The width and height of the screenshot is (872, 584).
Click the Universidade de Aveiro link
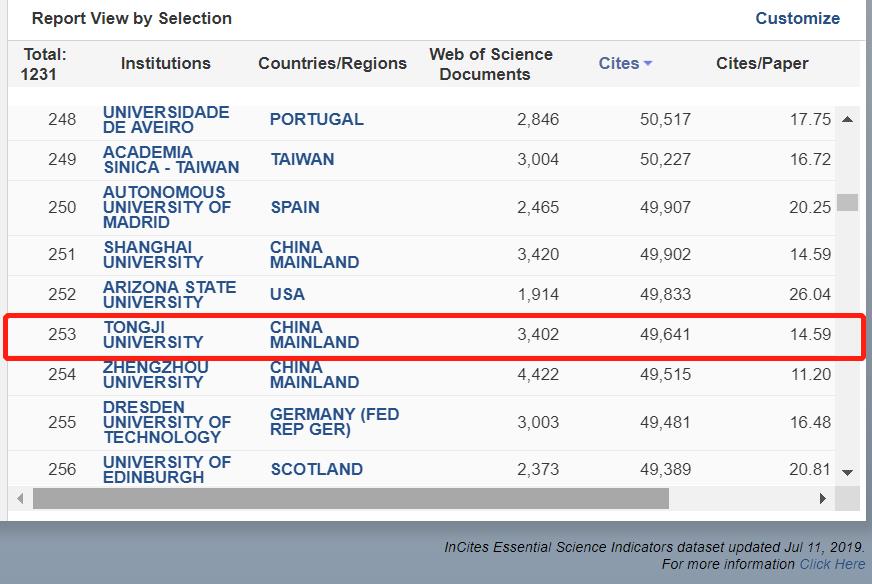[x=166, y=119]
